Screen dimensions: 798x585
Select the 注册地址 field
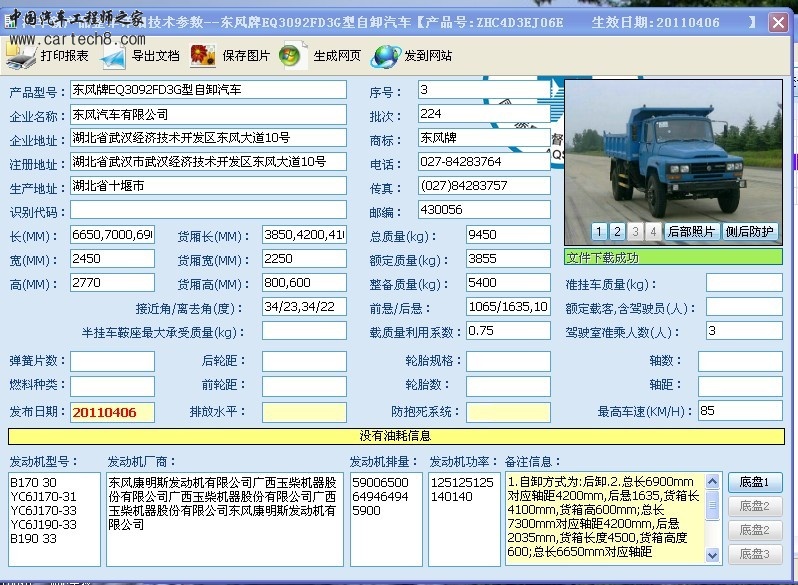[x=208, y=162]
